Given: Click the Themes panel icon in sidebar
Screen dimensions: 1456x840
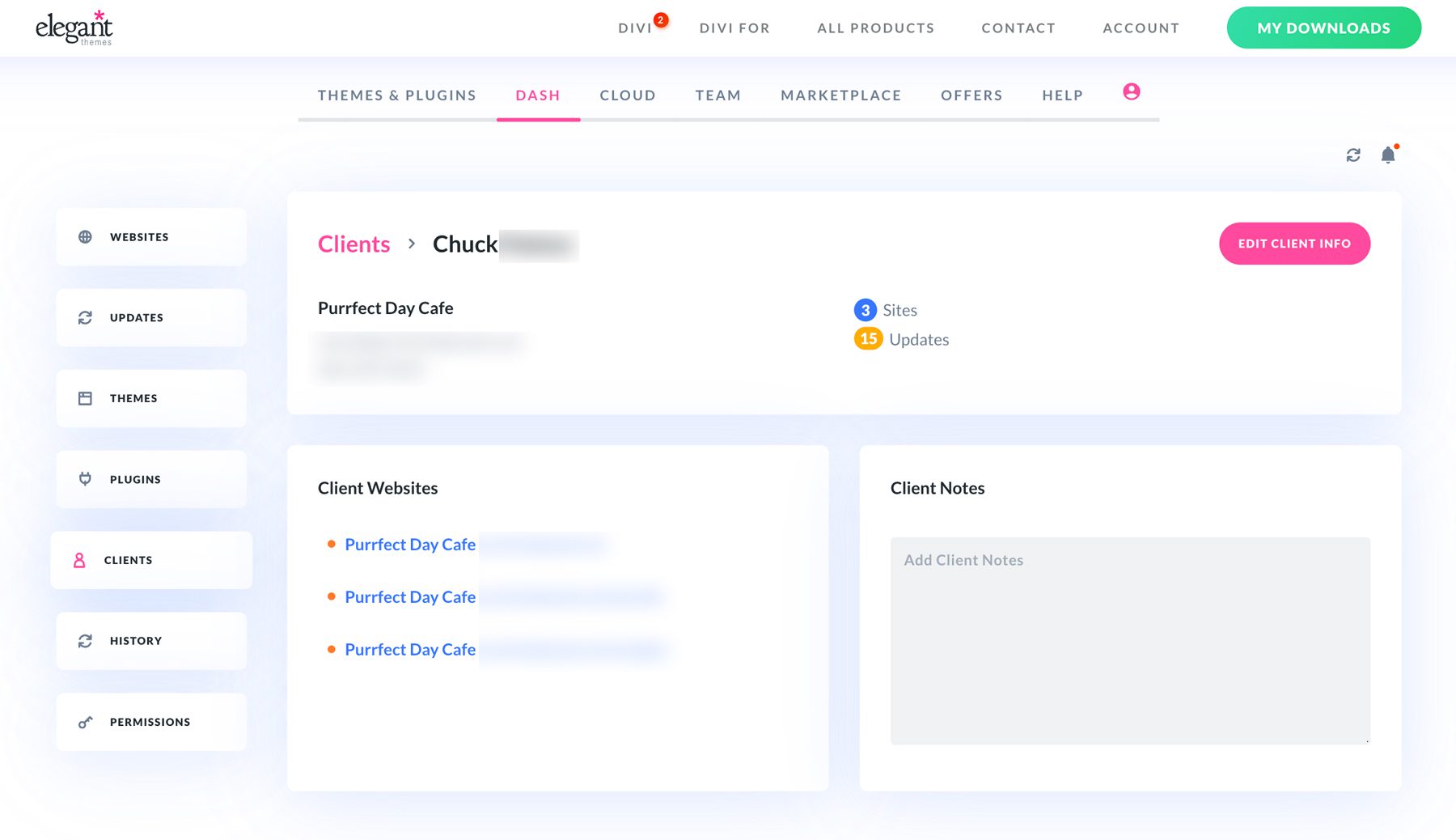Looking at the screenshot, I should (84, 398).
